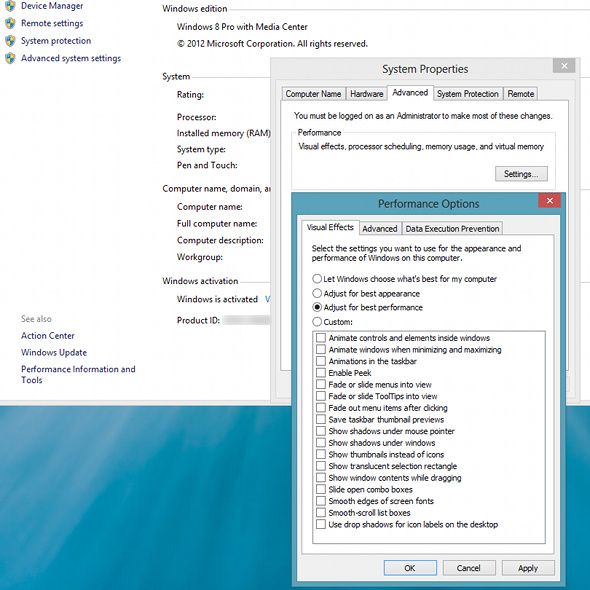The image size is (590, 590).
Task: Switch to Remote tab in System Properties
Action: [x=521, y=94]
